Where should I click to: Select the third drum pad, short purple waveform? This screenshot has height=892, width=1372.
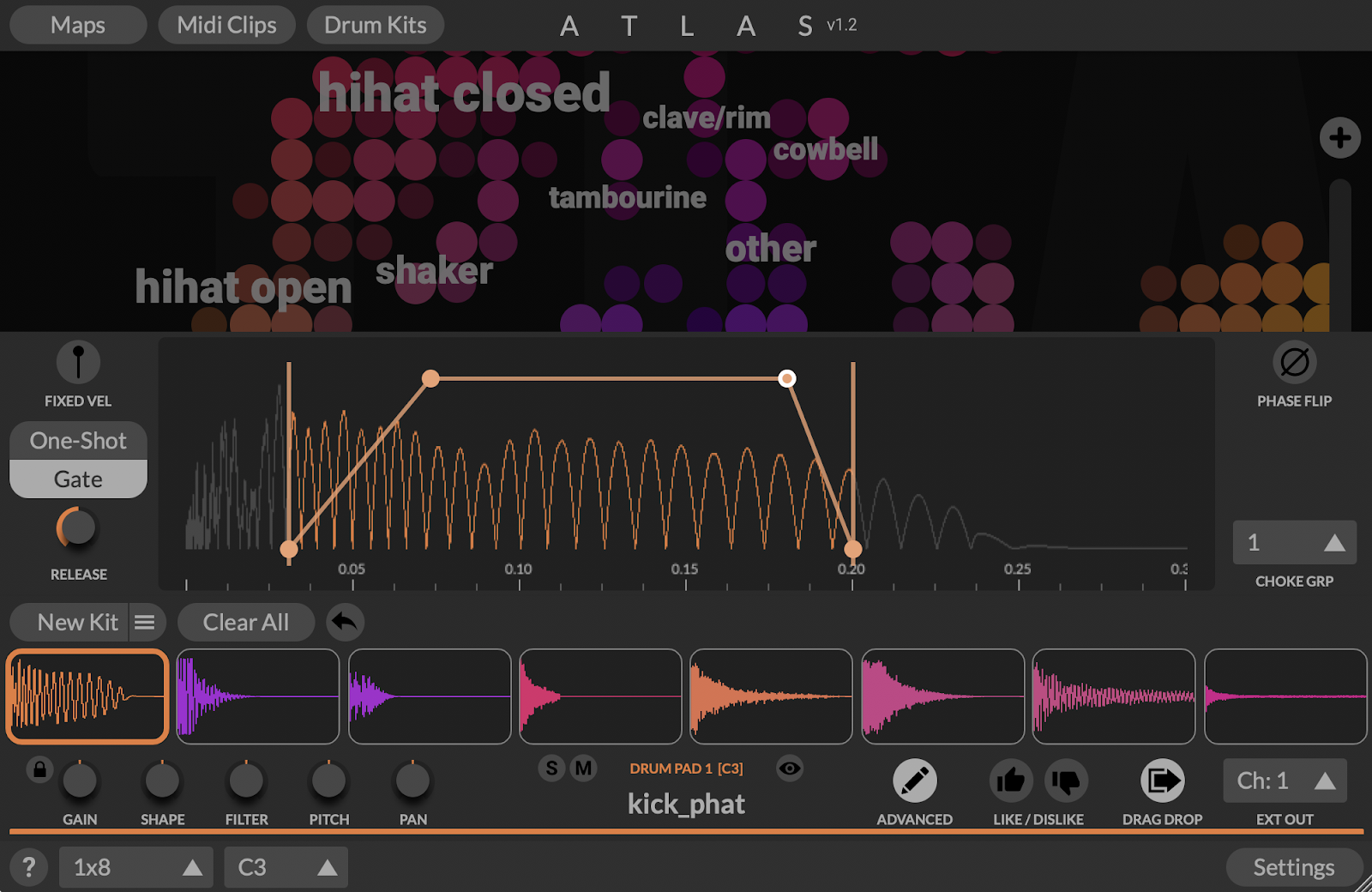(x=430, y=696)
